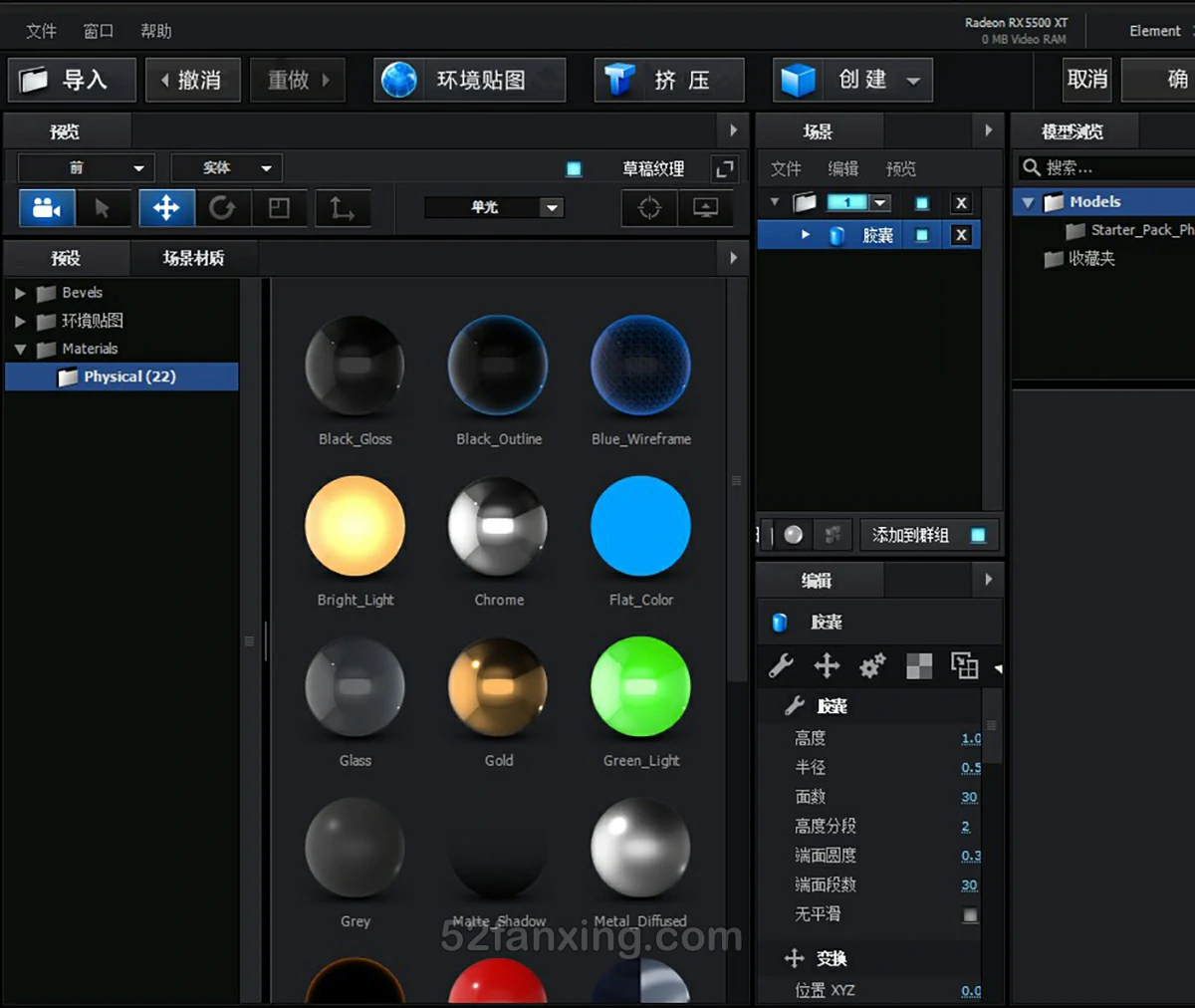Delete group 1 with its X button
The height and width of the screenshot is (1008, 1195).
(961, 203)
